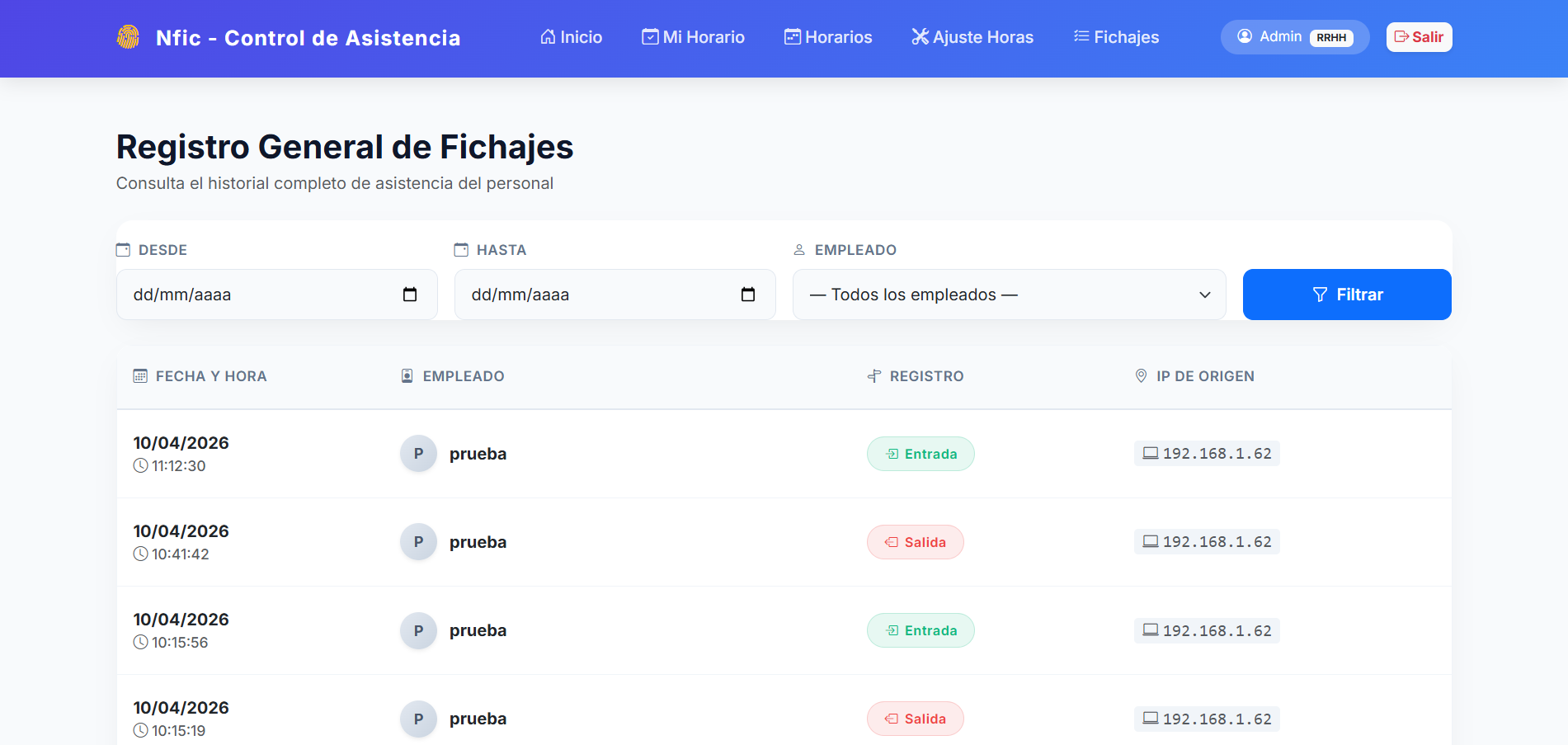Image resolution: width=1568 pixels, height=745 pixels.
Task: Click employee name prueba in 10:15:56 row
Action: 478,630
